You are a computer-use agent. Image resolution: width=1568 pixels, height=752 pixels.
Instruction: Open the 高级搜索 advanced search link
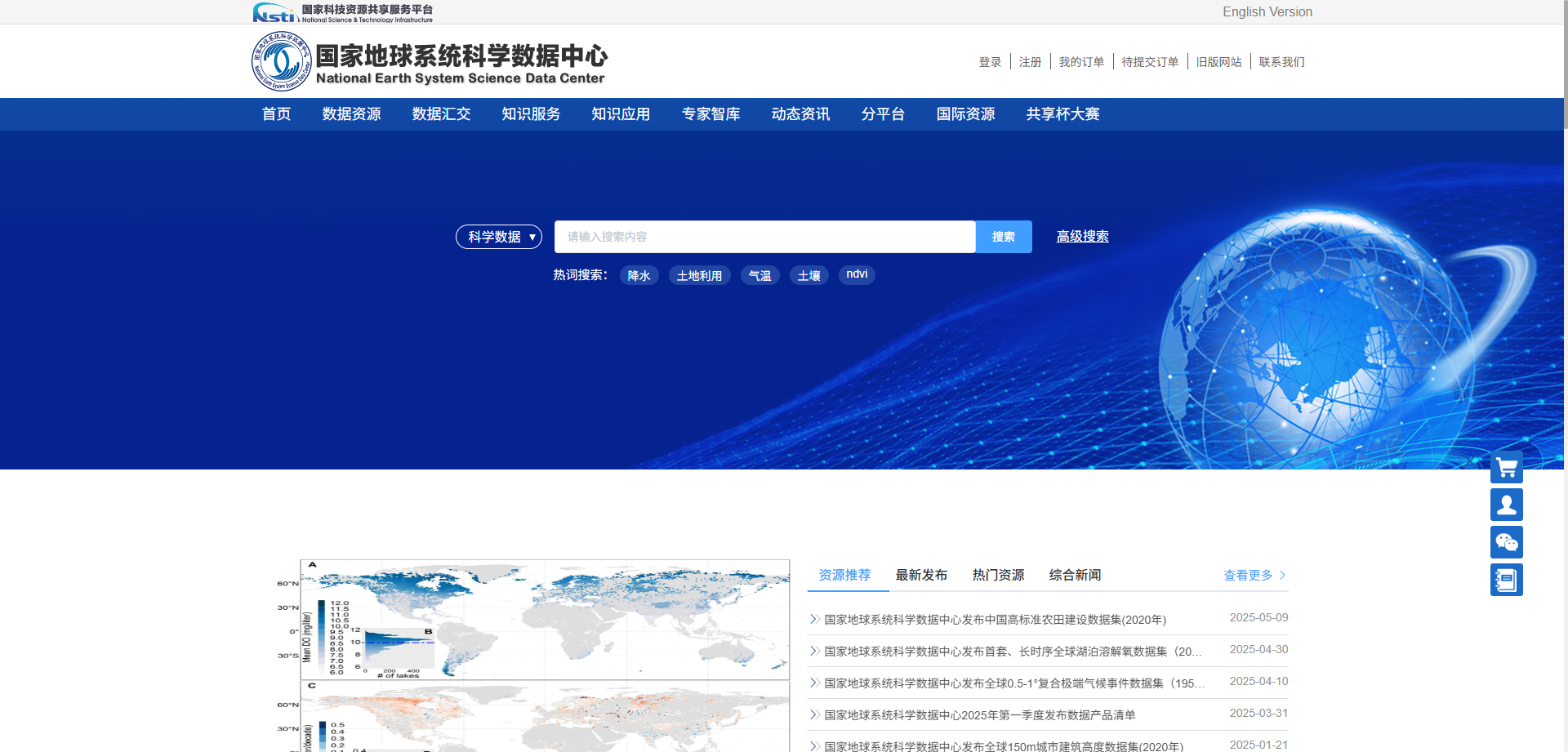[x=1082, y=237]
